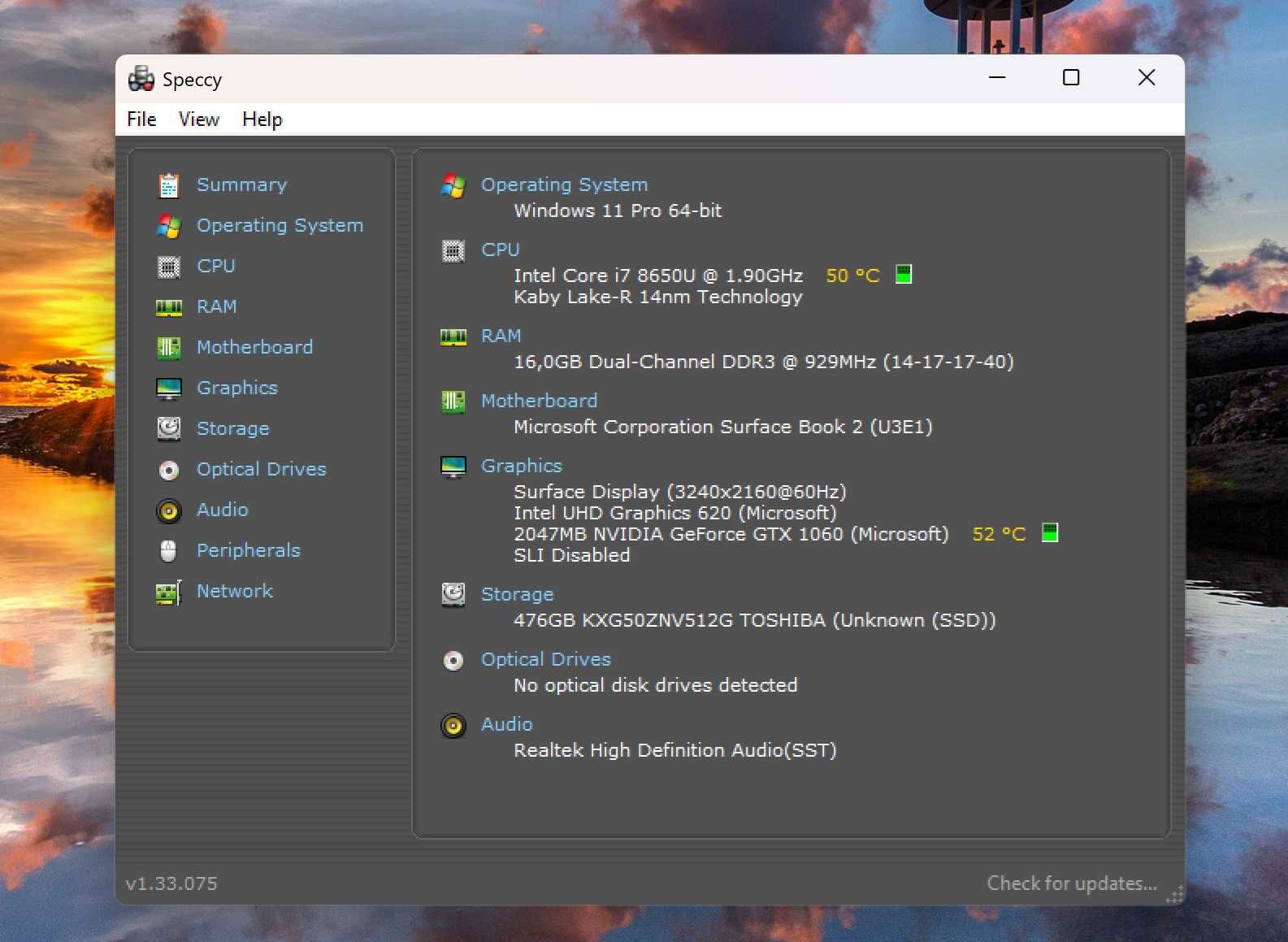Click the Graphics heading link in summary

pyautogui.click(x=522, y=467)
